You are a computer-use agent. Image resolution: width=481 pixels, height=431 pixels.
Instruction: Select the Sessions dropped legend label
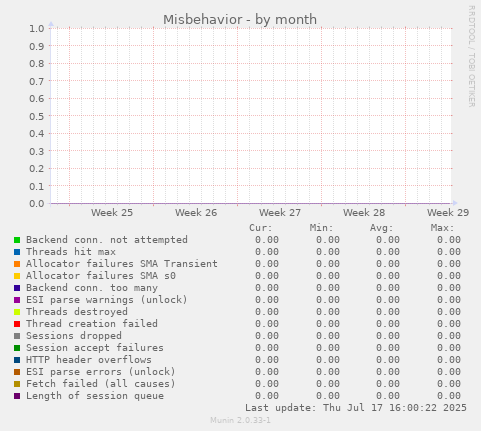[74, 336]
